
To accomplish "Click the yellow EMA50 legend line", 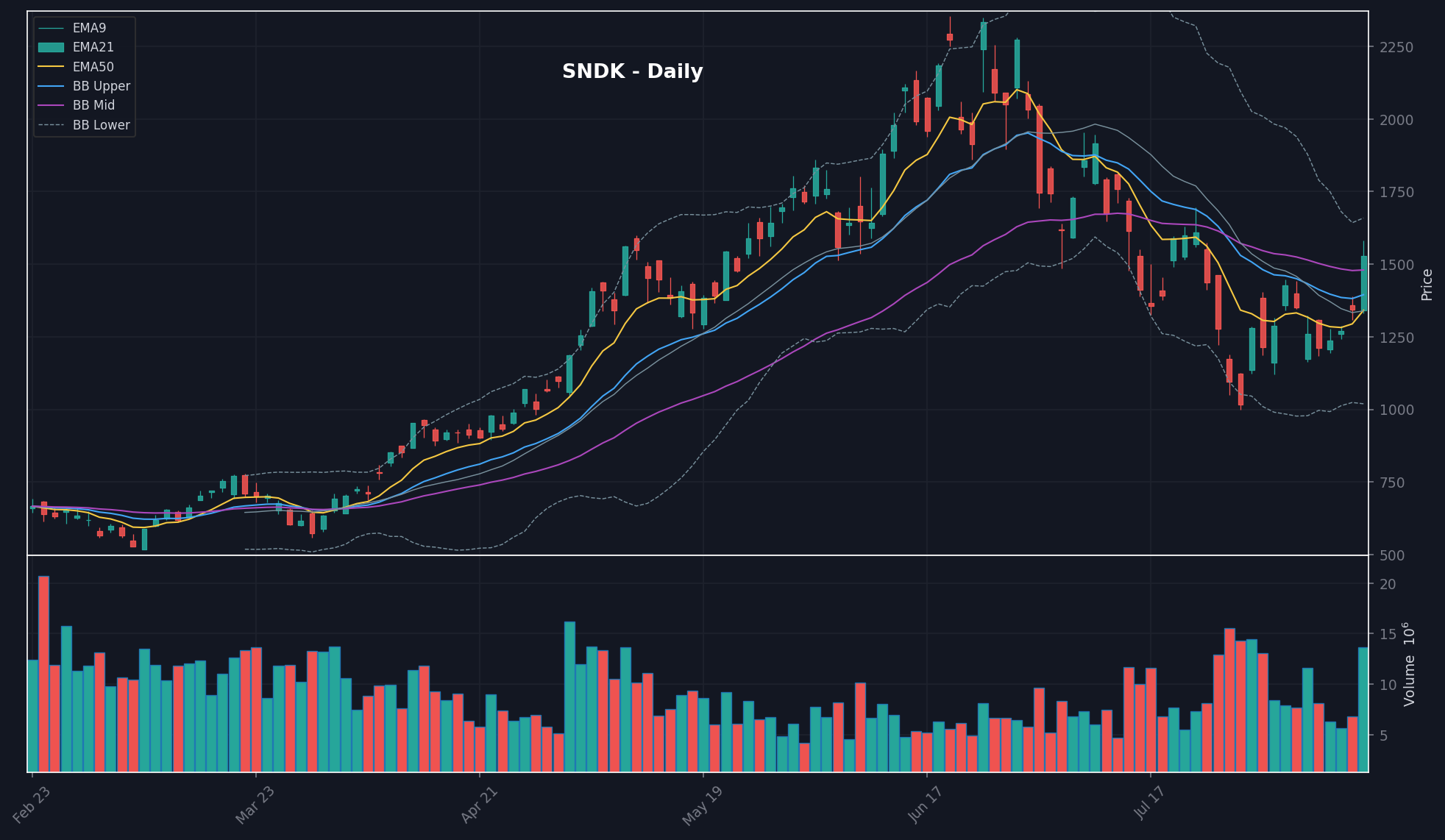I will (x=51, y=67).
